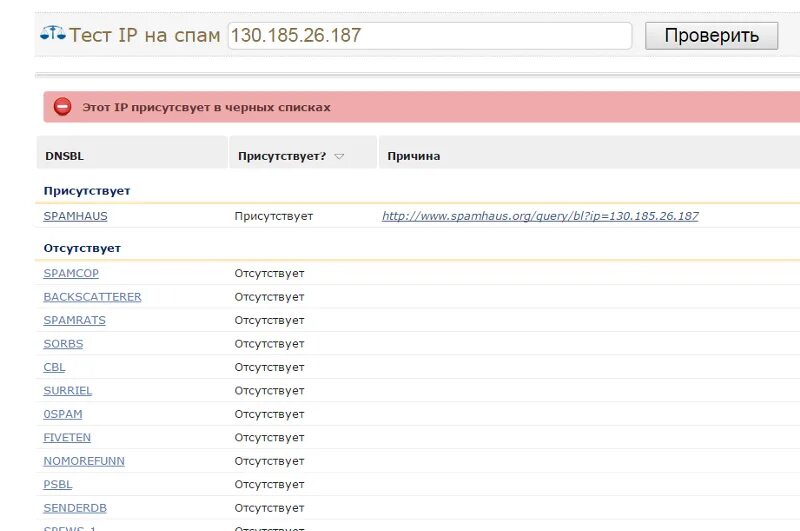Click Отсутствует status in SORBS row
The height and width of the screenshot is (531, 800).
pos(269,343)
